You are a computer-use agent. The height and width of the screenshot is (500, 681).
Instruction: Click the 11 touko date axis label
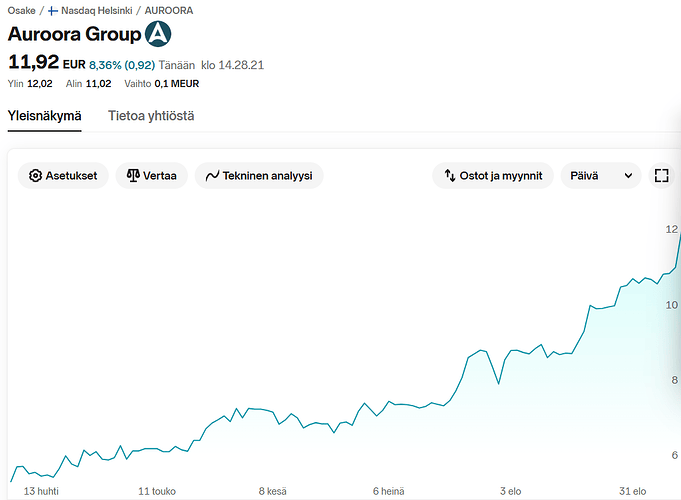pyautogui.click(x=157, y=491)
